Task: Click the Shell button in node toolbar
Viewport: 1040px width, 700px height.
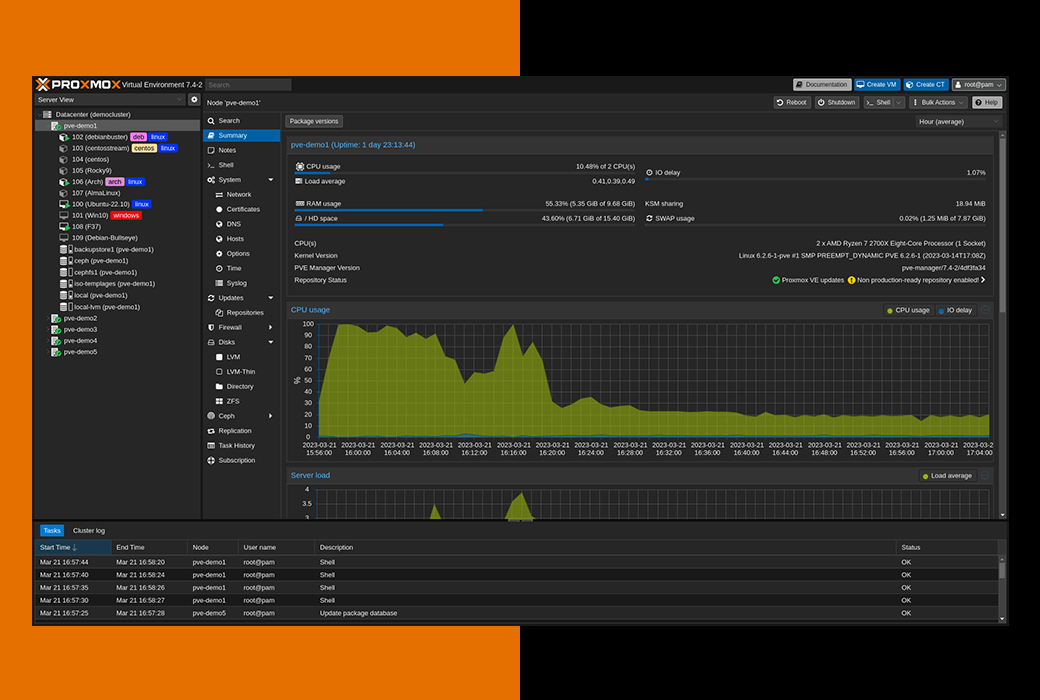Action: [x=878, y=102]
